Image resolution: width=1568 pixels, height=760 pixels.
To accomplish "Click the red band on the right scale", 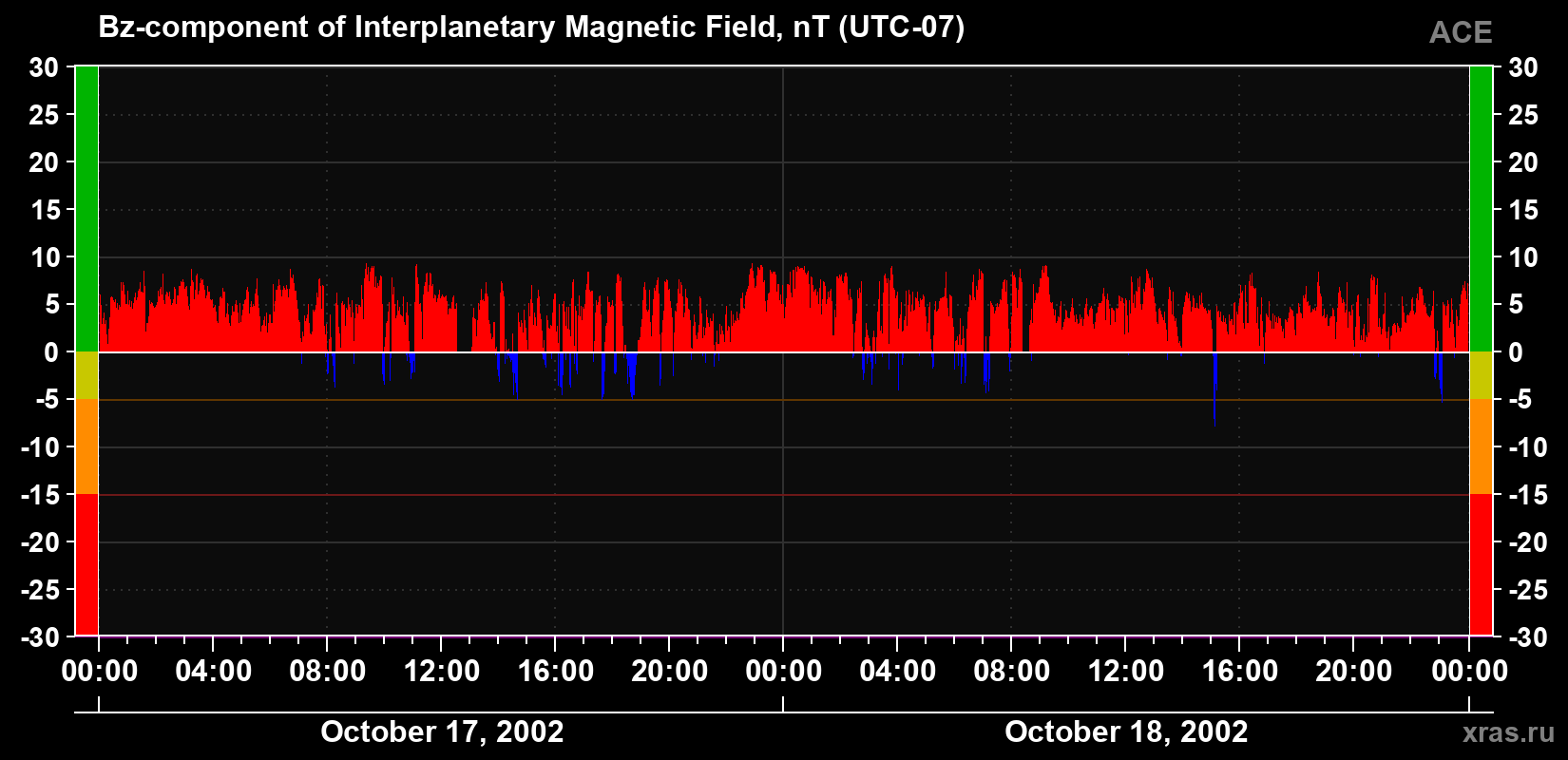I will coord(1481,564).
